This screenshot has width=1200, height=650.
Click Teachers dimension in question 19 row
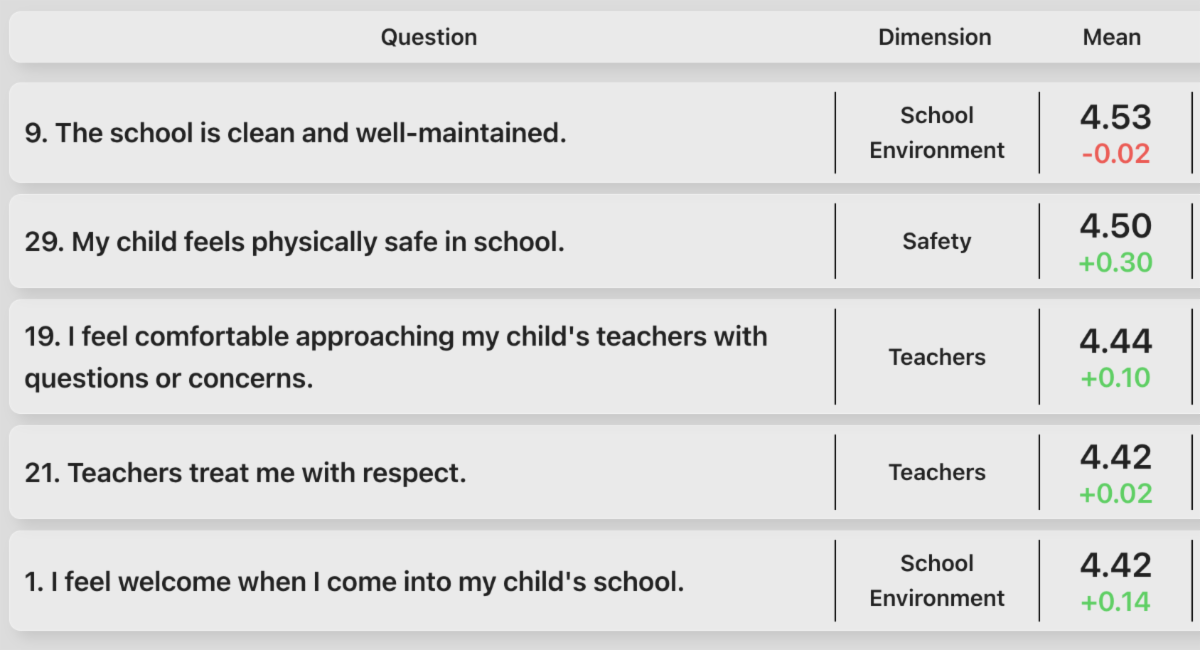coord(937,357)
